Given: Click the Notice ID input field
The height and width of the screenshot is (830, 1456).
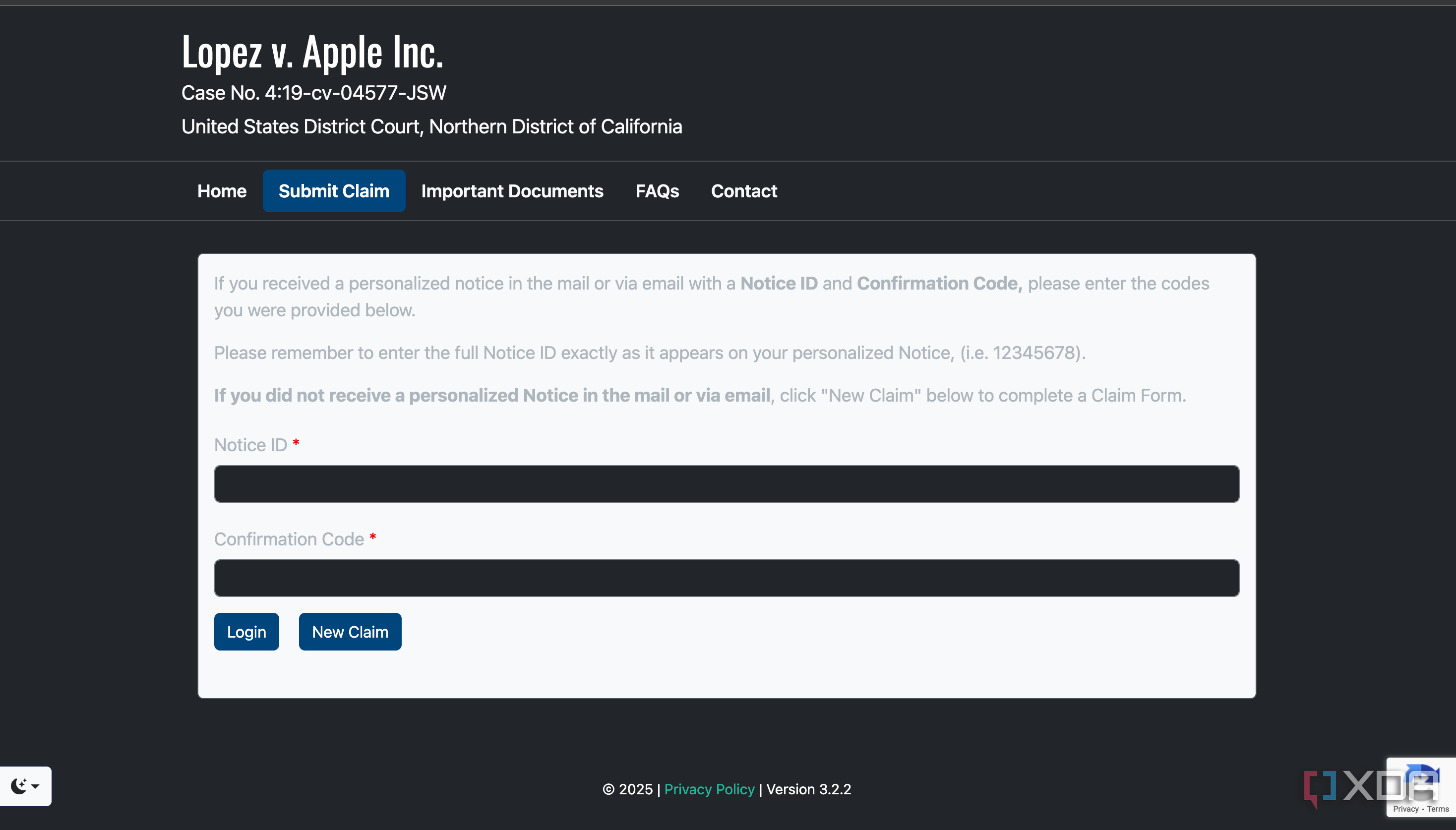Looking at the screenshot, I should (x=727, y=484).
